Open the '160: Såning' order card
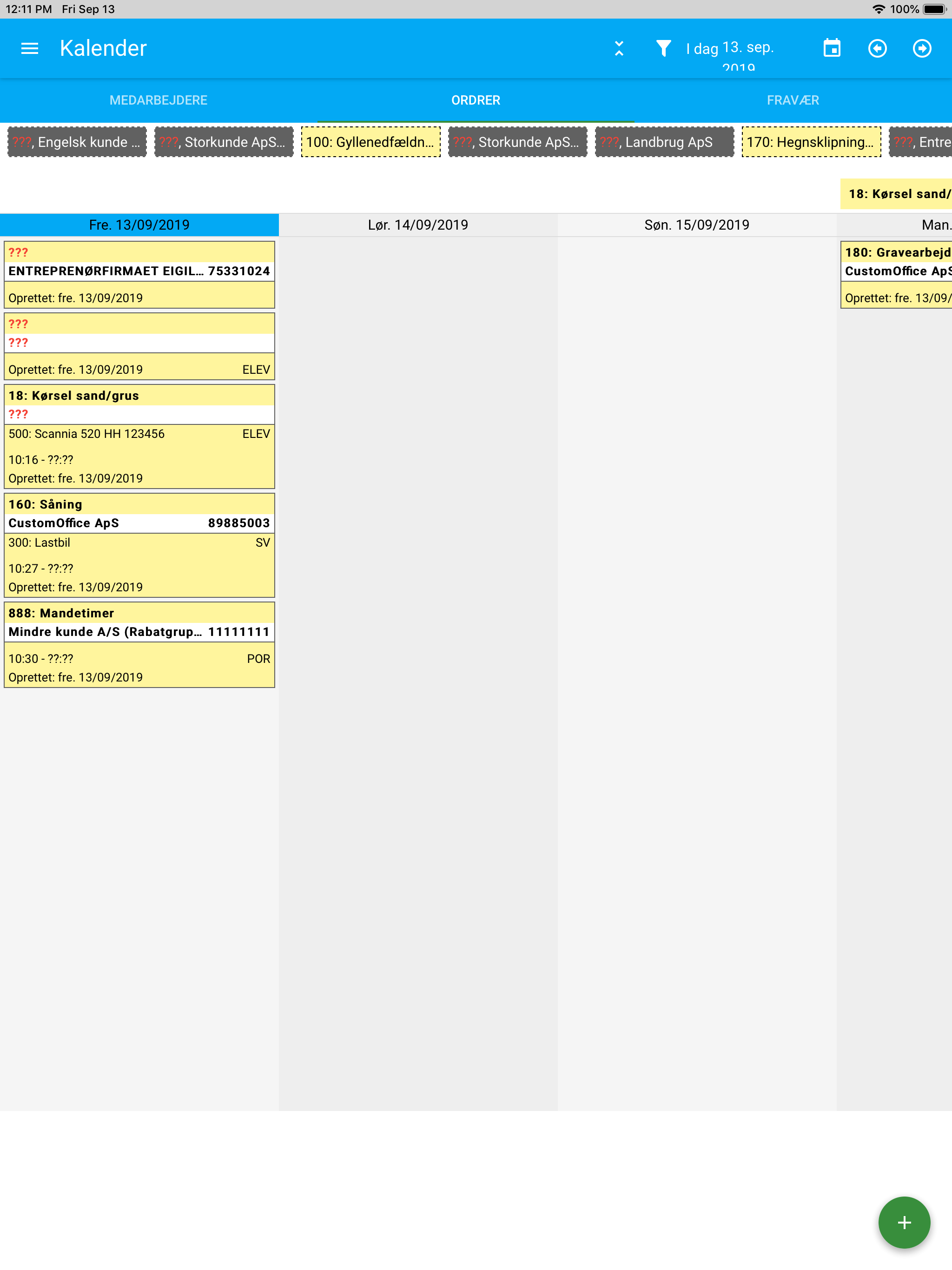 click(x=139, y=545)
